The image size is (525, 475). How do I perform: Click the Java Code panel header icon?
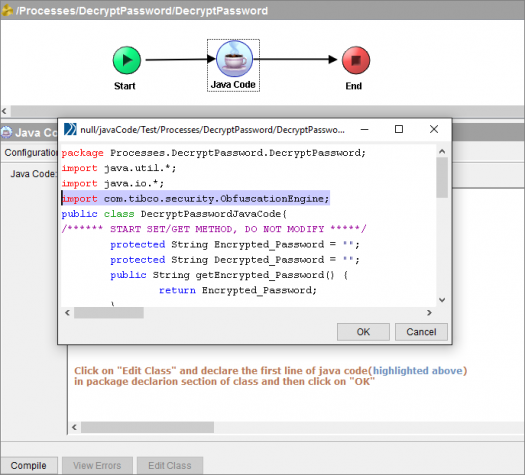pos(6,132)
